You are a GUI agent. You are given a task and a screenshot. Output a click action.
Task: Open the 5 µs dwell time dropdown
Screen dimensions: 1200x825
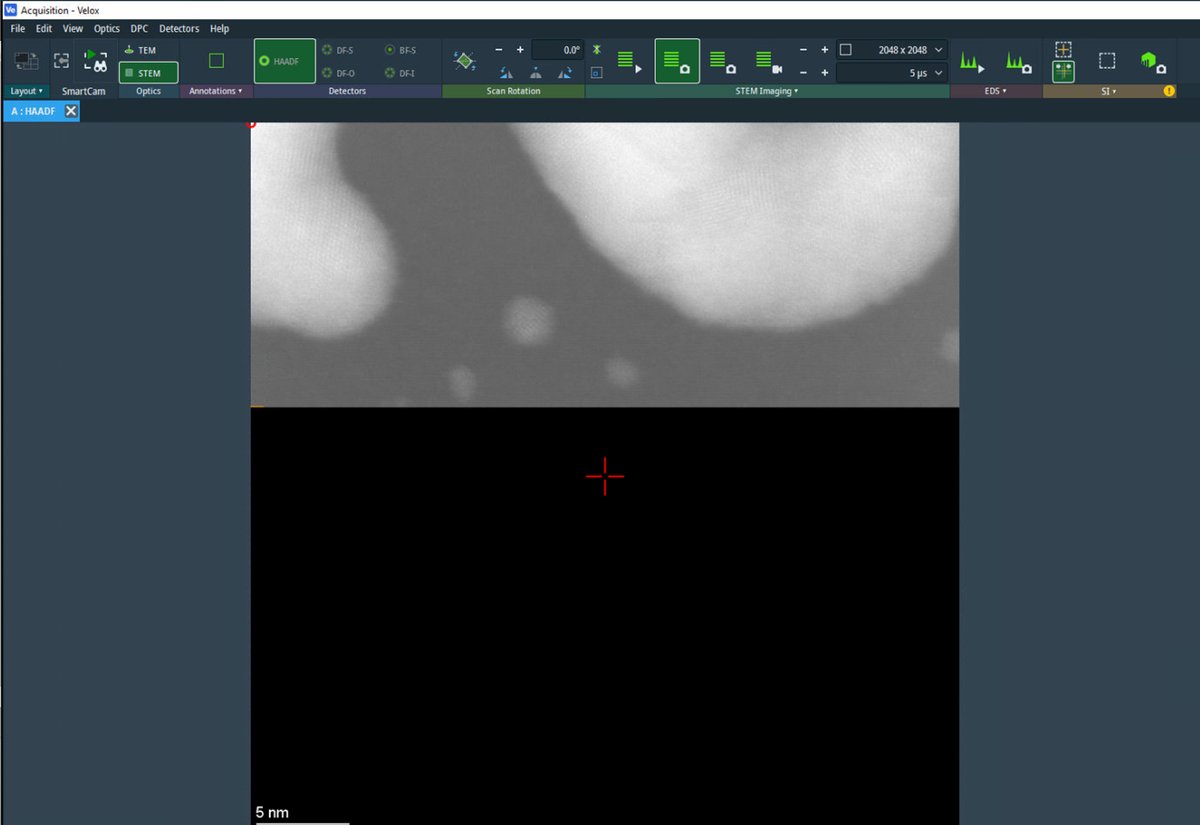pyautogui.click(x=938, y=73)
